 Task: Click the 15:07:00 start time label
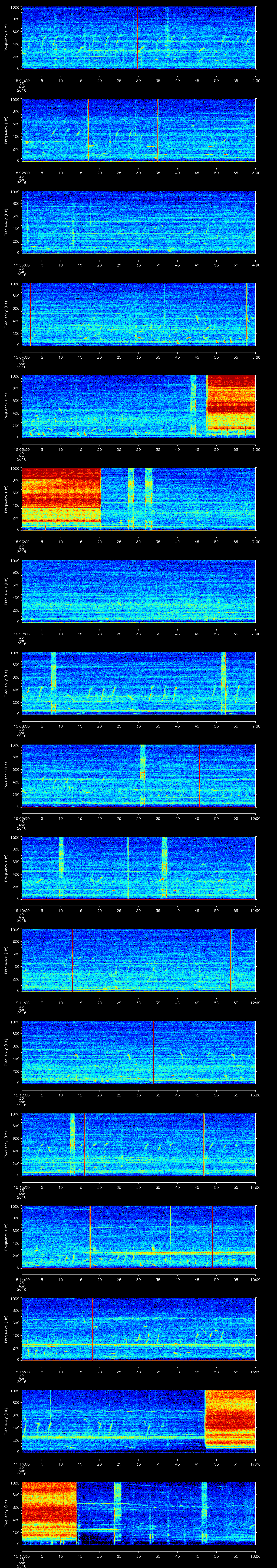(21, 634)
